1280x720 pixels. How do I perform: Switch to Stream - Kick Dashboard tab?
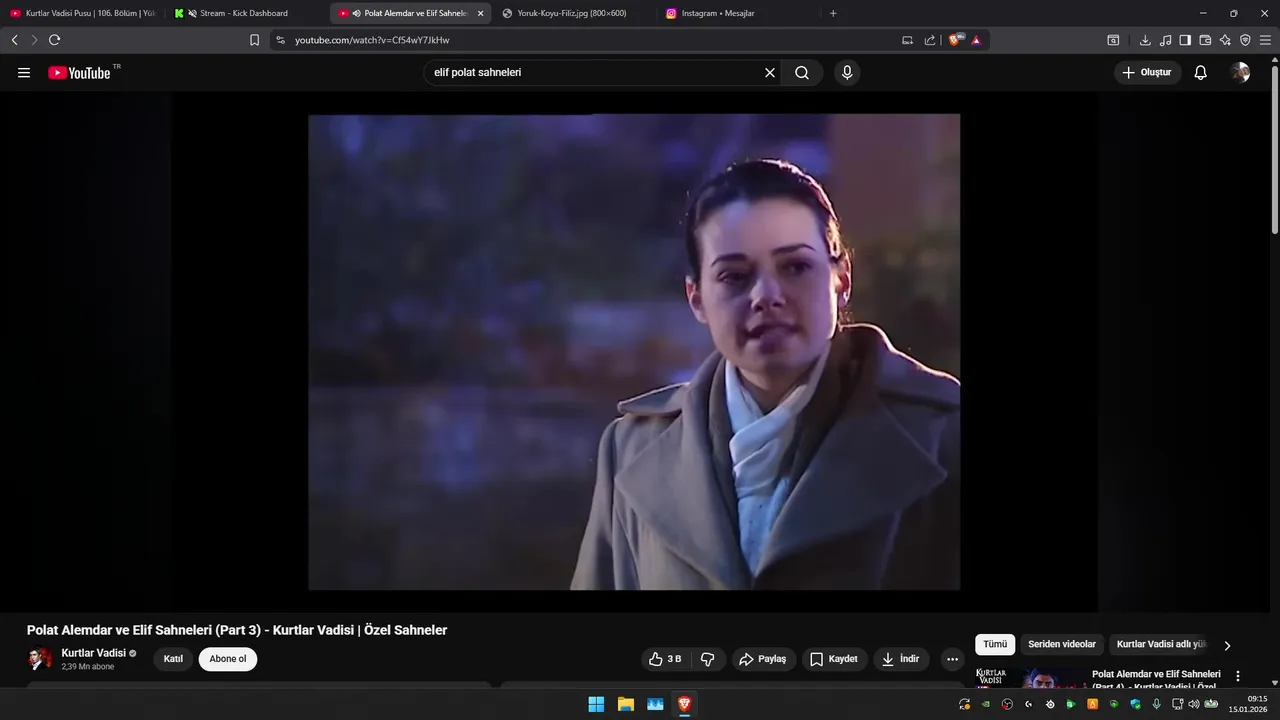tap(247, 13)
